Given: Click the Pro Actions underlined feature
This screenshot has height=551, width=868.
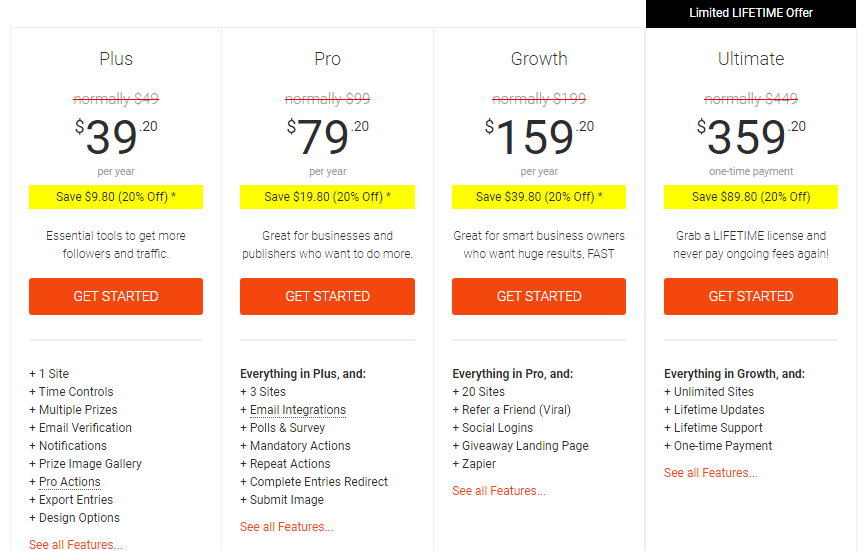Looking at the screenshot, I should 69,482.
